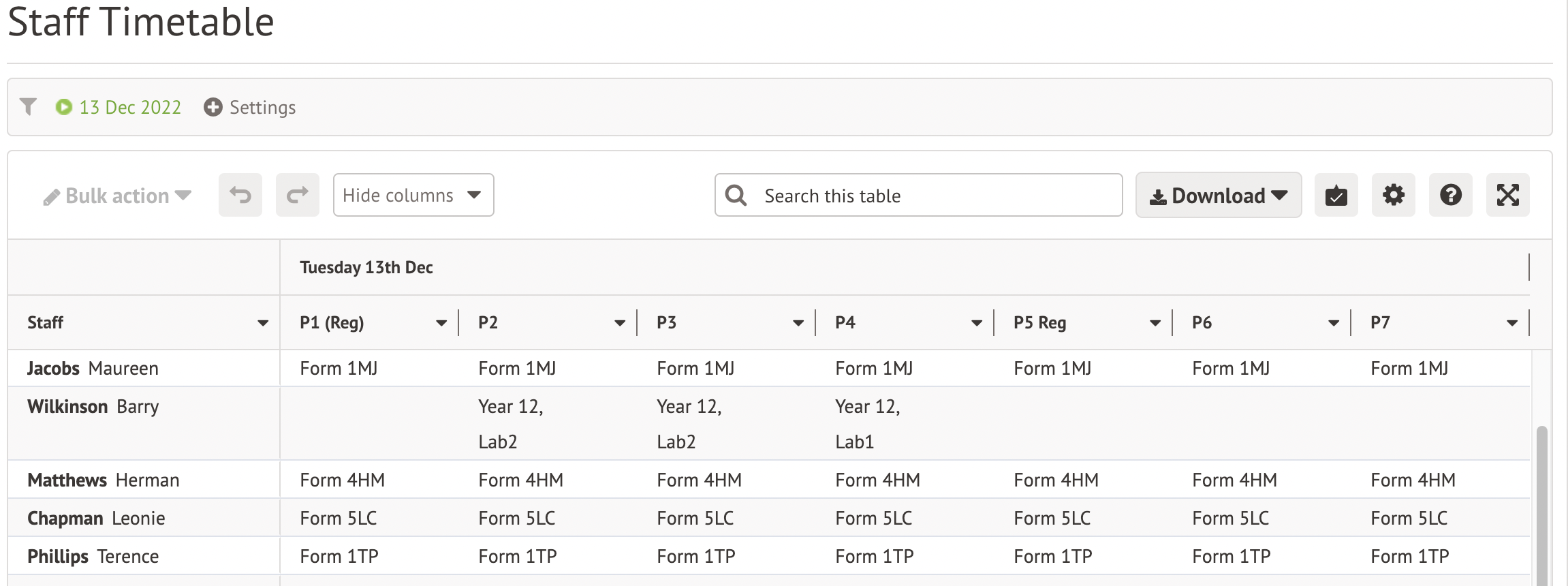The height and width of the screenshot is (586, 1568).
Task: Click the plus icon beside Settings
Action: [213, 108]
